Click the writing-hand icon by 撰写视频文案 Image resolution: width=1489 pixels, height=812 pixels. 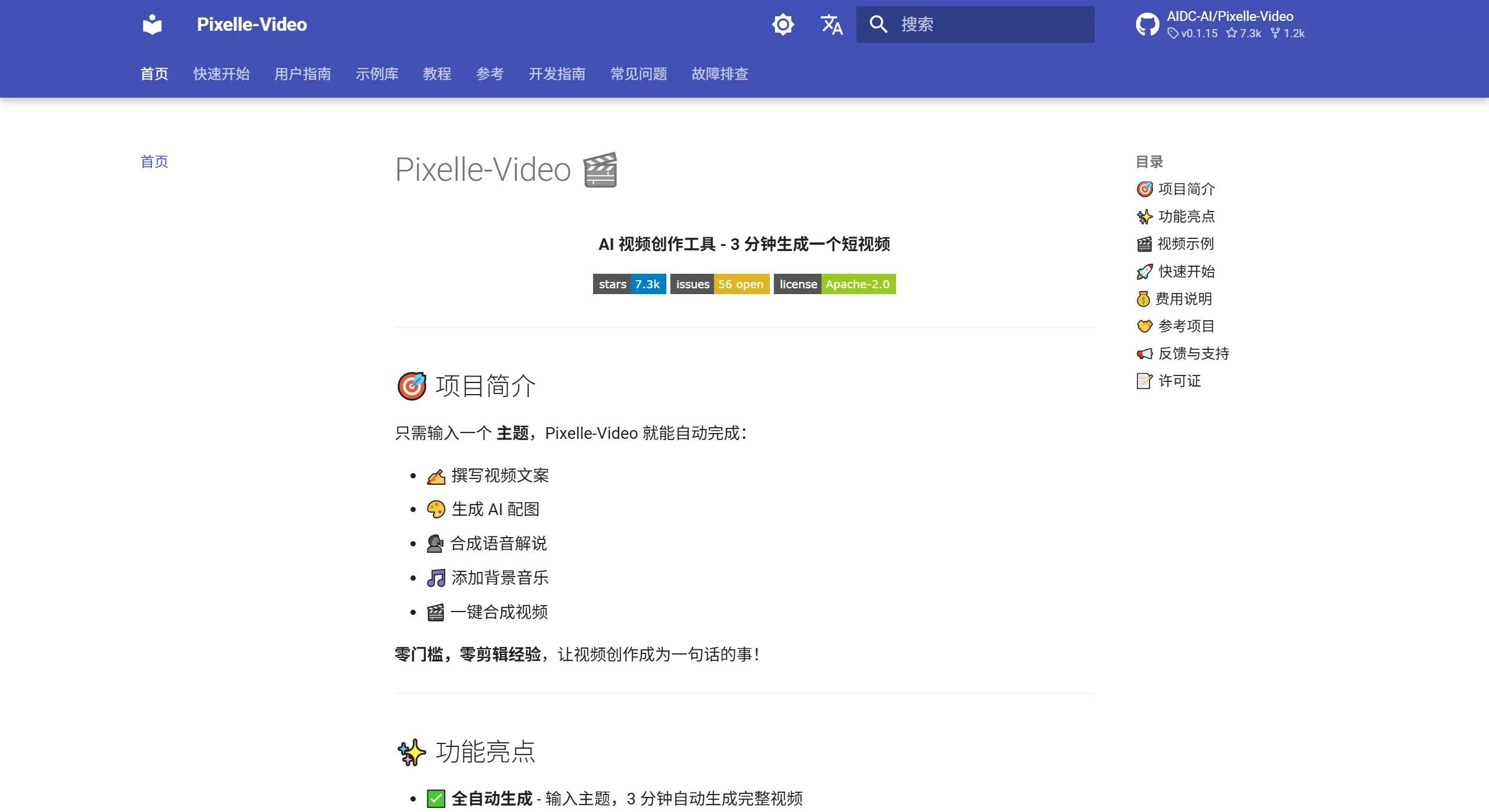pyautogui.click(x=436, y=476)
